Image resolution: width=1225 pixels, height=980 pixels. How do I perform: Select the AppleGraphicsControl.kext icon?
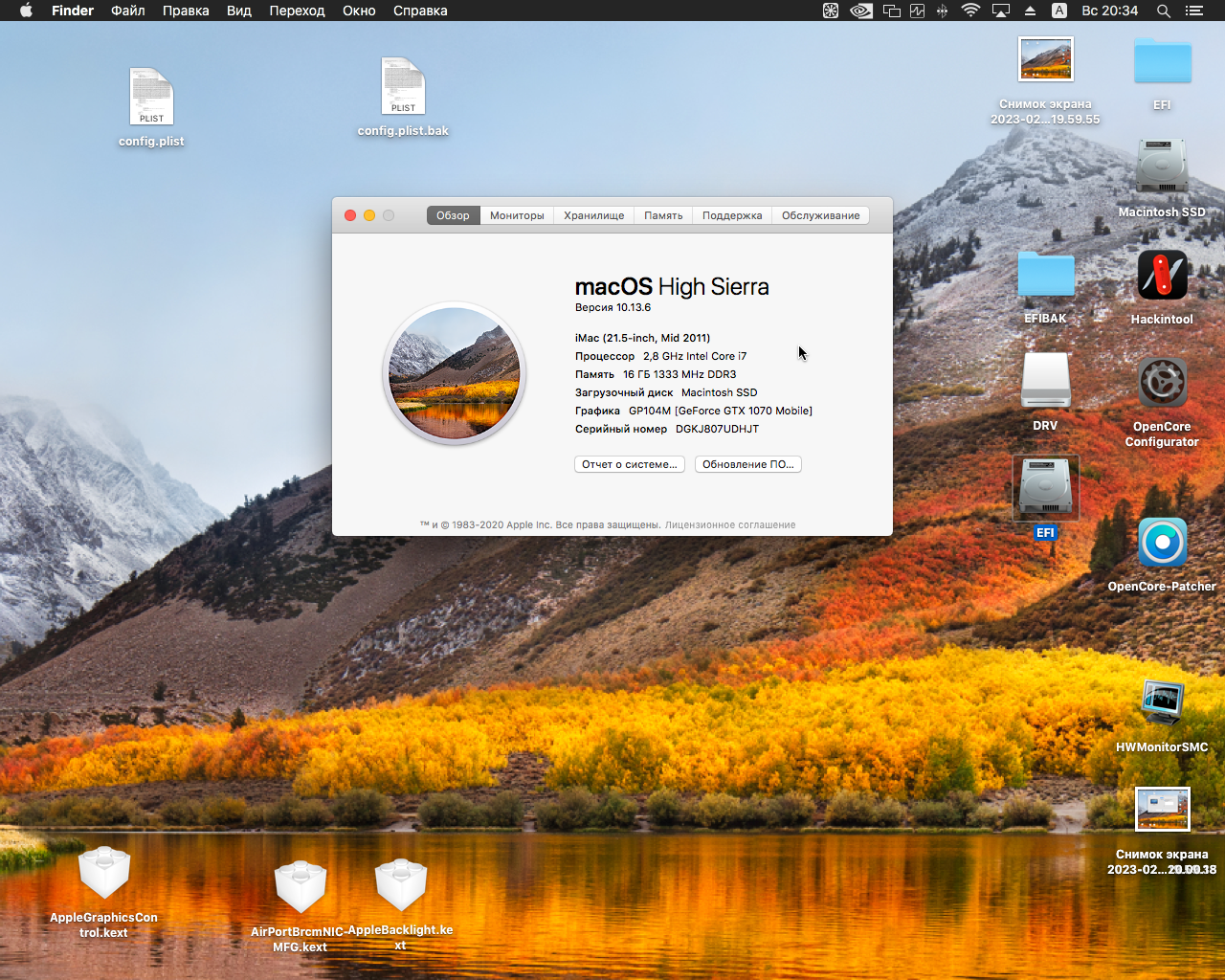coord(103,874)
